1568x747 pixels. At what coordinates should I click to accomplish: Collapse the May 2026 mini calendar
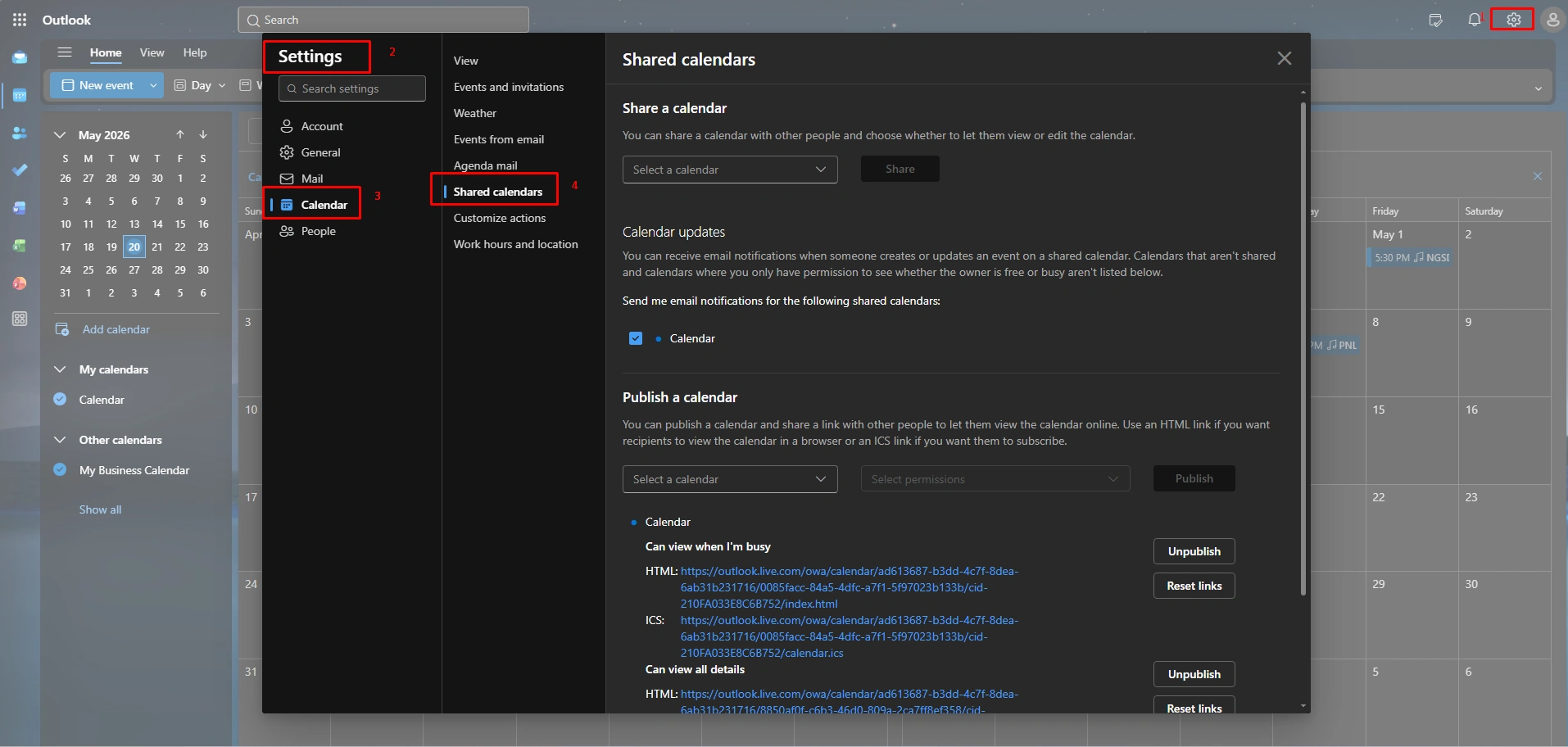click(60, 135)
